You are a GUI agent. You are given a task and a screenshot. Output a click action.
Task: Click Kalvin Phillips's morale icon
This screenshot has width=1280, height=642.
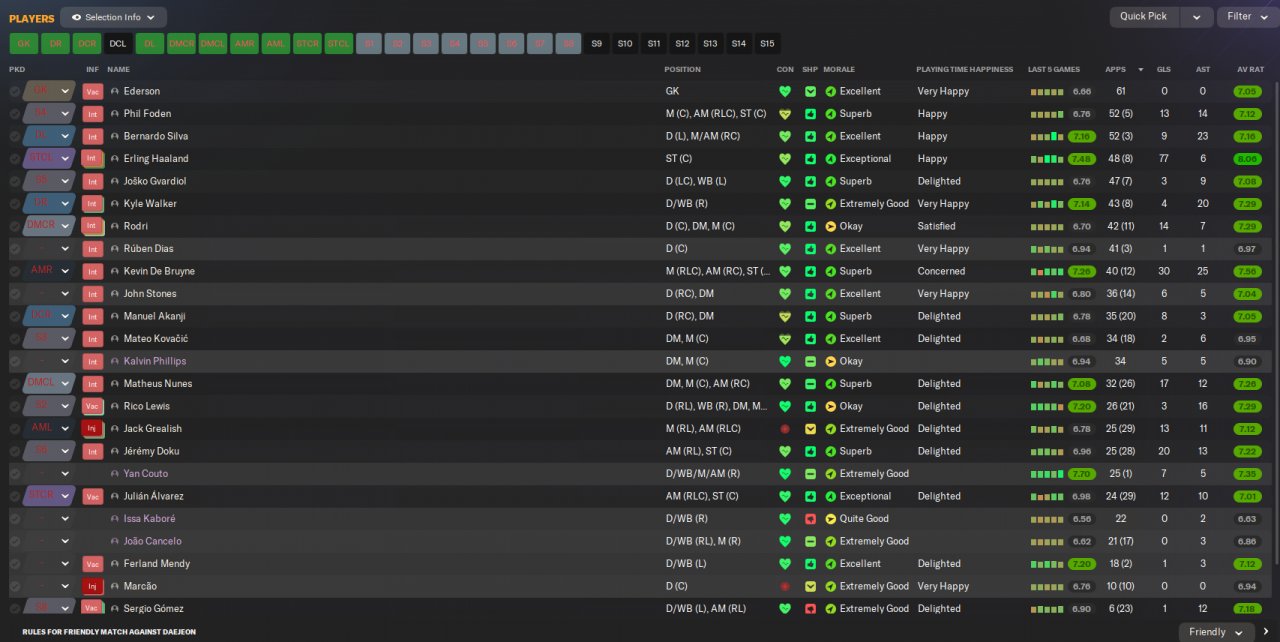click(x=830, y=361)
